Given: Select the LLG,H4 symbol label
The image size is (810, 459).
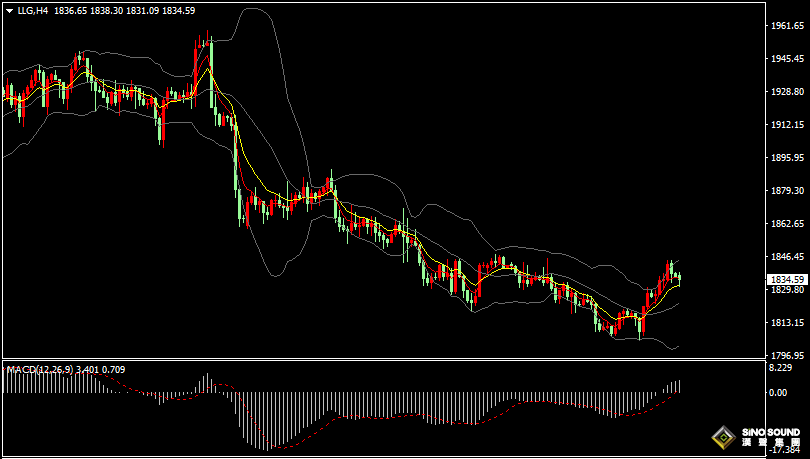Looking at the screenshot, I should pos(32,10).
